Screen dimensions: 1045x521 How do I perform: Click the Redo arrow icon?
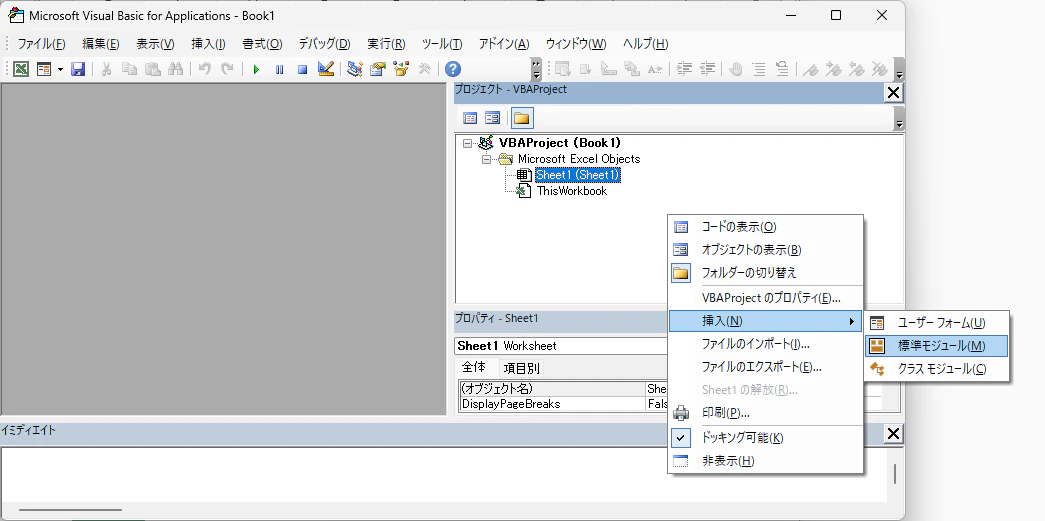[227, 69]
